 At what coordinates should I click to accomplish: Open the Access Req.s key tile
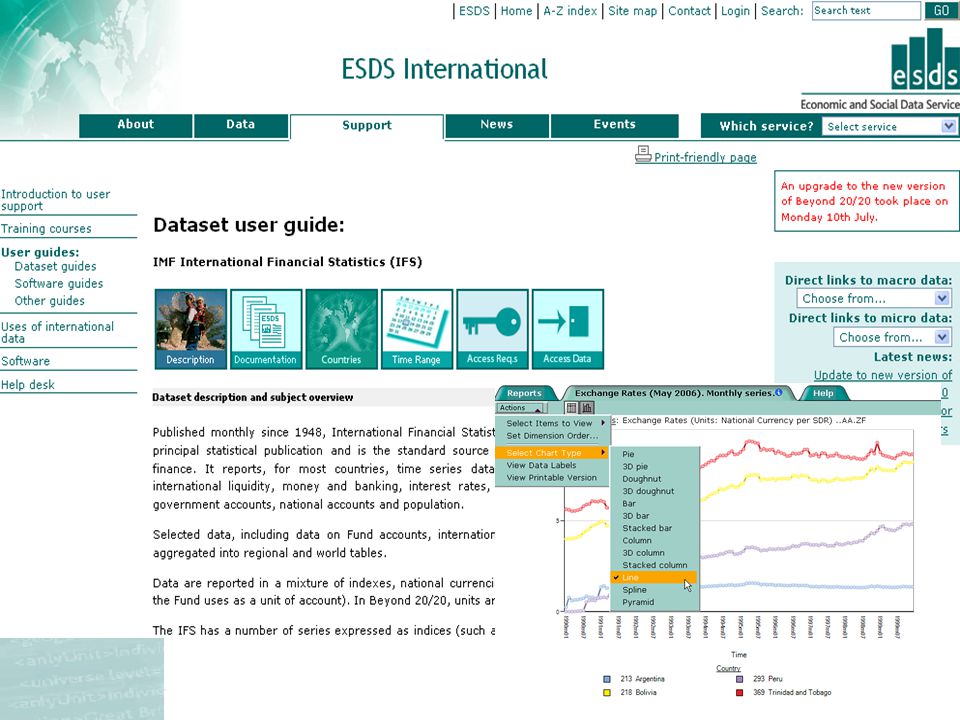(x=492, y=329)
